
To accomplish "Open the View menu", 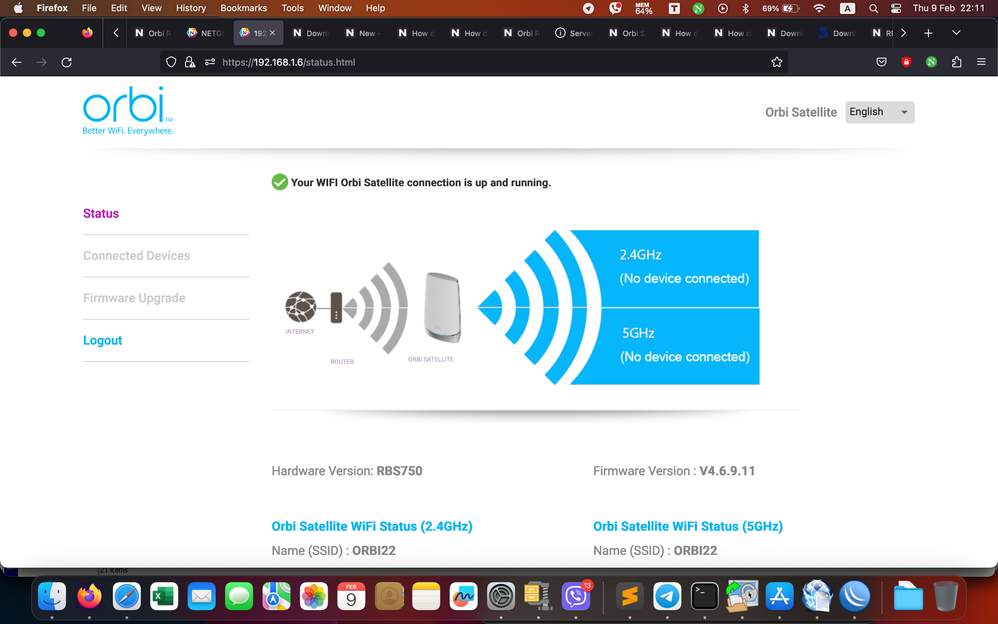I will pos(151,8).
